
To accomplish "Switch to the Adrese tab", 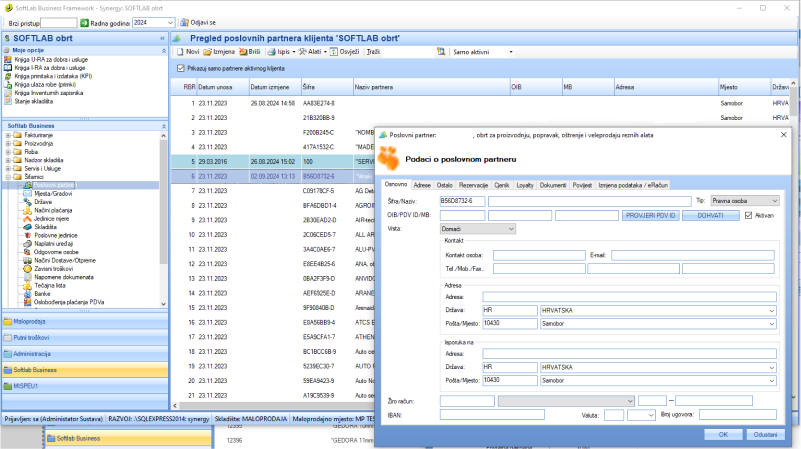I will click(422, 185).
